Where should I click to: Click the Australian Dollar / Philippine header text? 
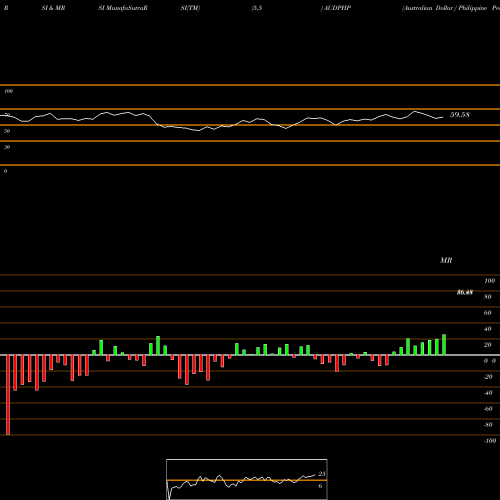click(445, 8)
